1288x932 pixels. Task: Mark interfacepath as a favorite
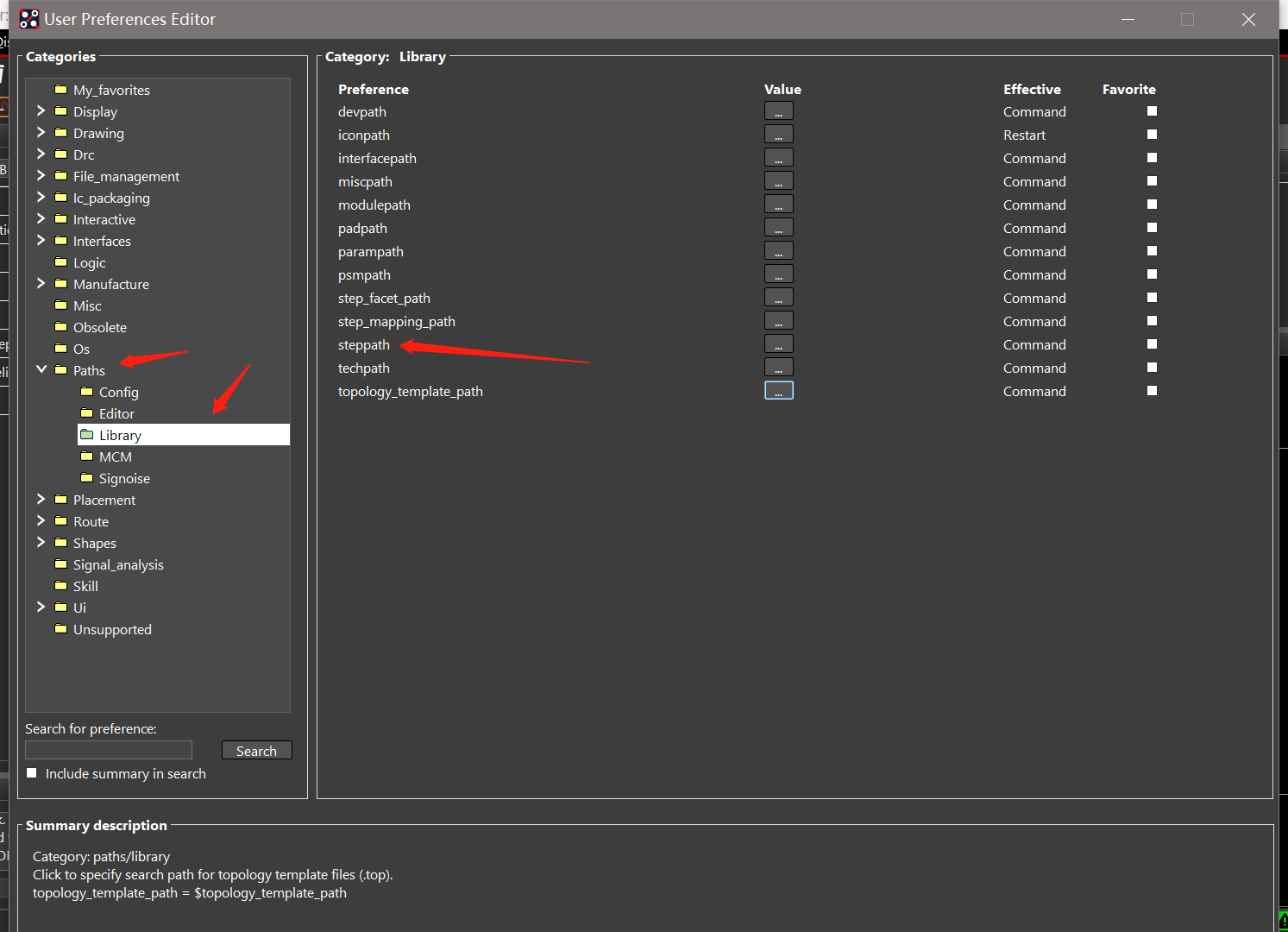[x=1152, y=158]
